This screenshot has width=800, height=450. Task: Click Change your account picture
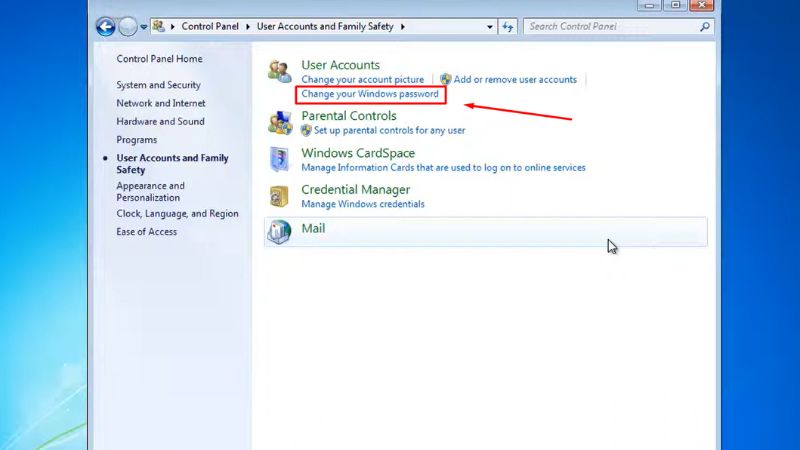point(362,80)
